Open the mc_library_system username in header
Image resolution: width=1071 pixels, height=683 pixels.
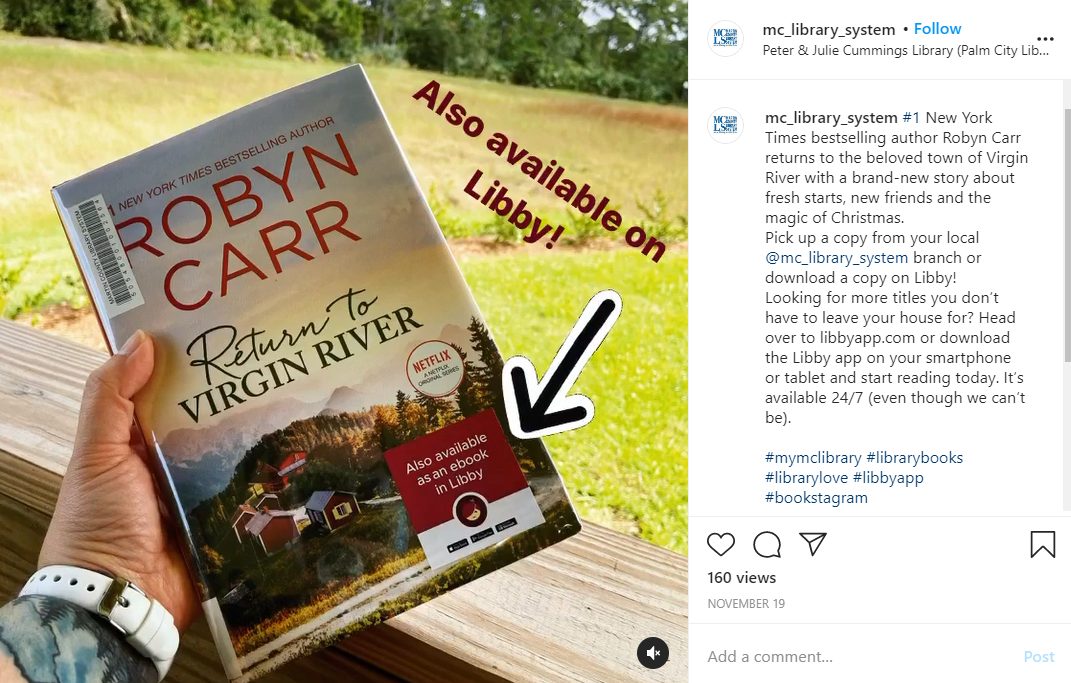[829, 29]
